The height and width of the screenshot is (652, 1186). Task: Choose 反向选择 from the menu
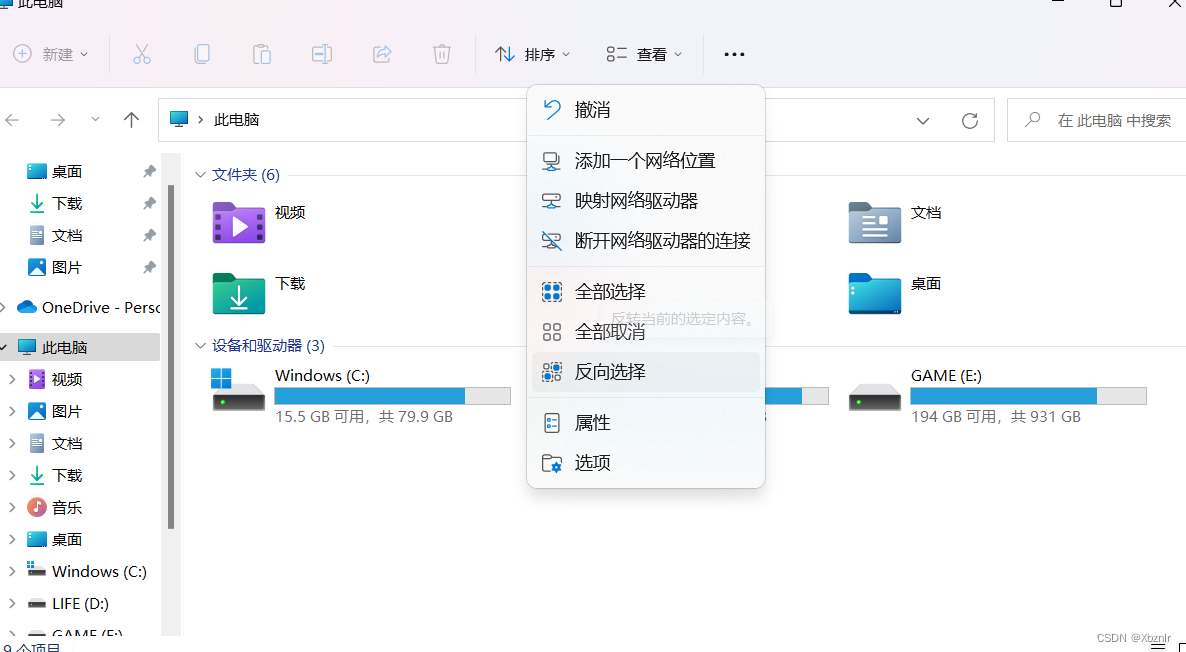[x=646, y=371]
